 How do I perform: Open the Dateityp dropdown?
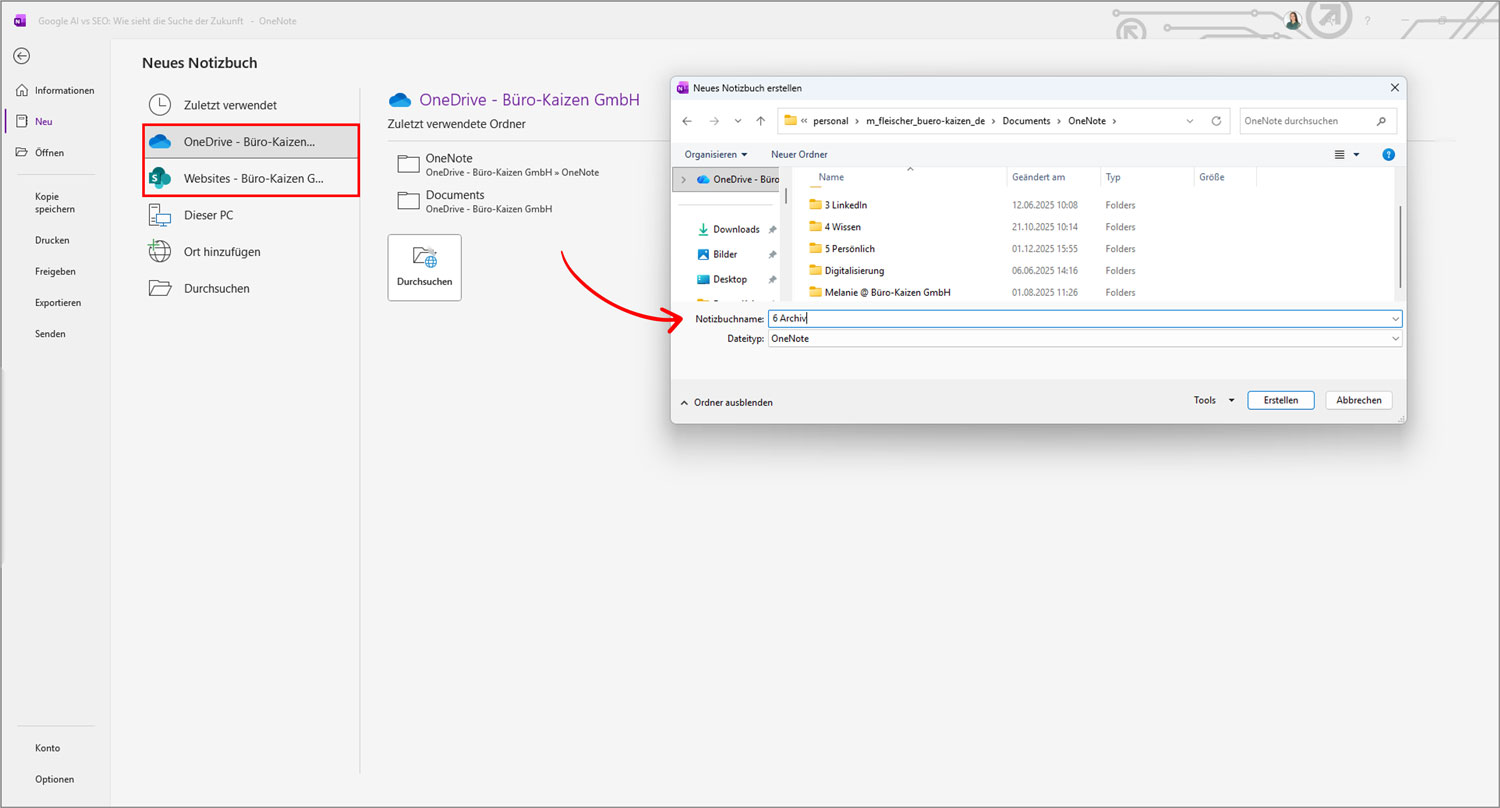click(1394, 338)
